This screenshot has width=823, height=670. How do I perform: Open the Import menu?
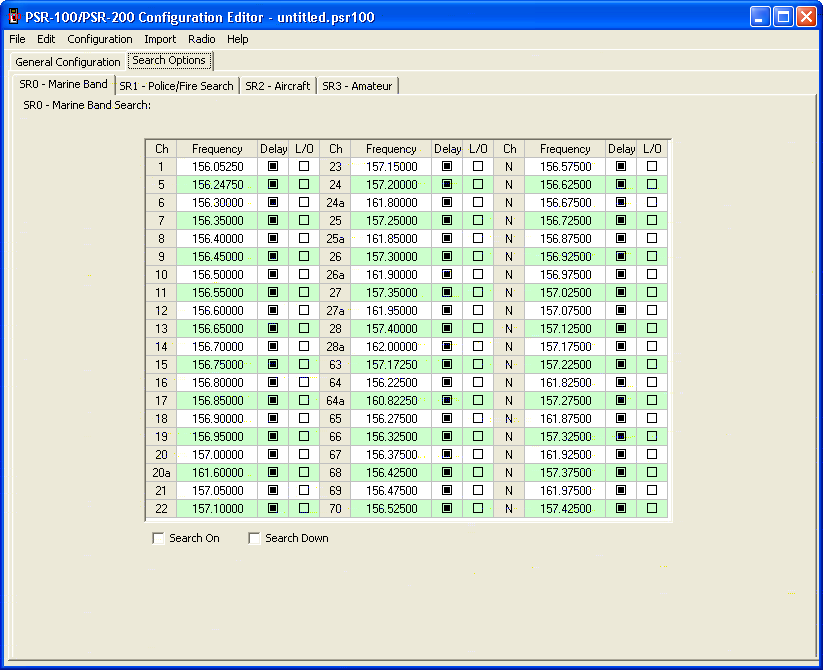[160, 39]
